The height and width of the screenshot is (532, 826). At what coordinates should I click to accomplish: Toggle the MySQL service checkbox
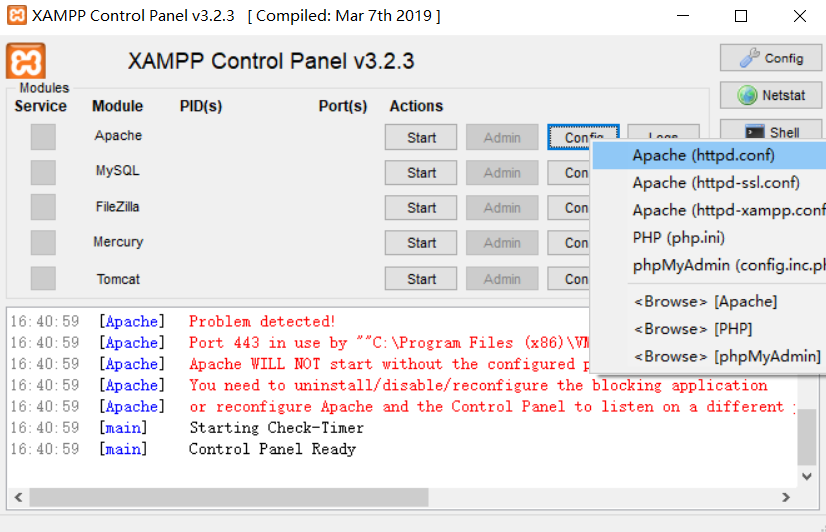tap(43, 172)
